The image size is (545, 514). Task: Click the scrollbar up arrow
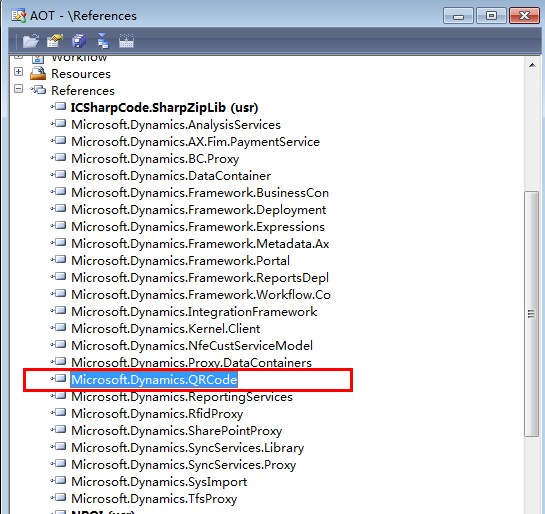pos(532,65)
